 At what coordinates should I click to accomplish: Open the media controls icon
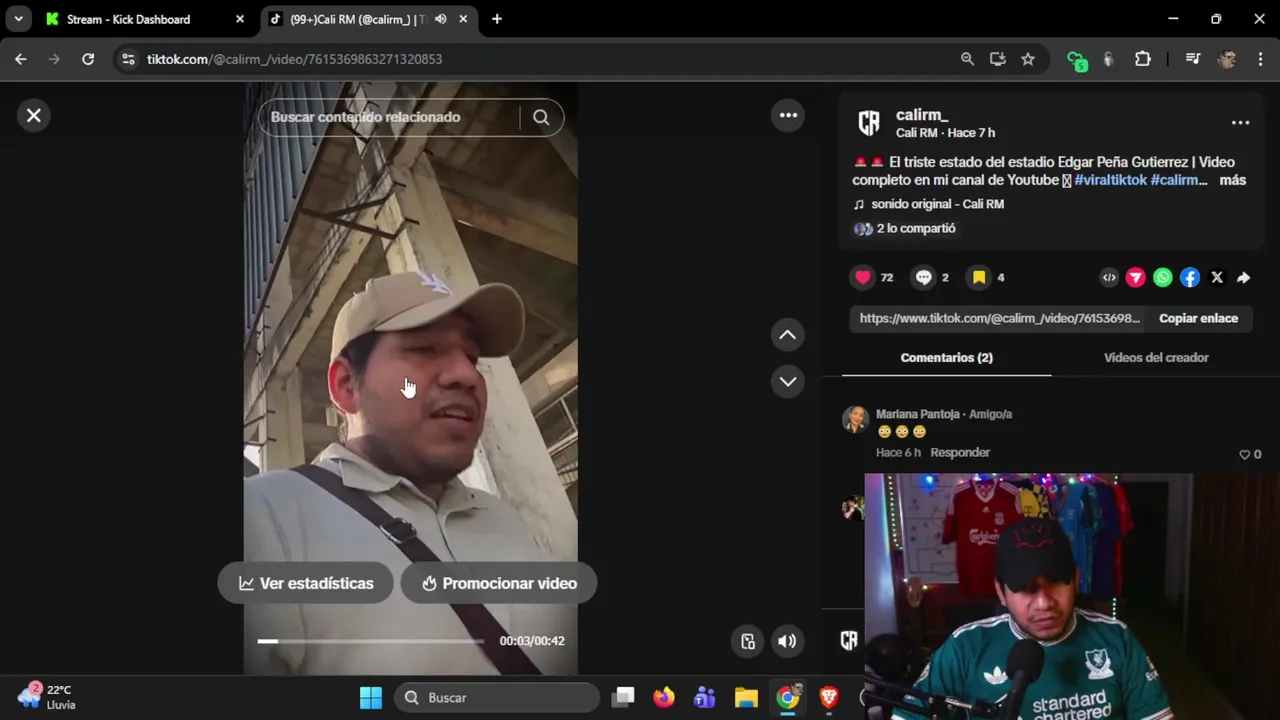pyautogui.click(x=1192, y=59)
